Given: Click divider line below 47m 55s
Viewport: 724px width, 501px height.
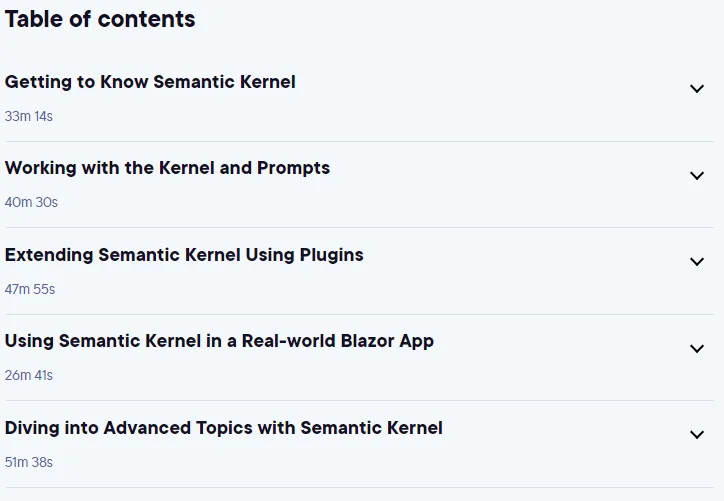Looking at the screenshot, I should [359, 314].
